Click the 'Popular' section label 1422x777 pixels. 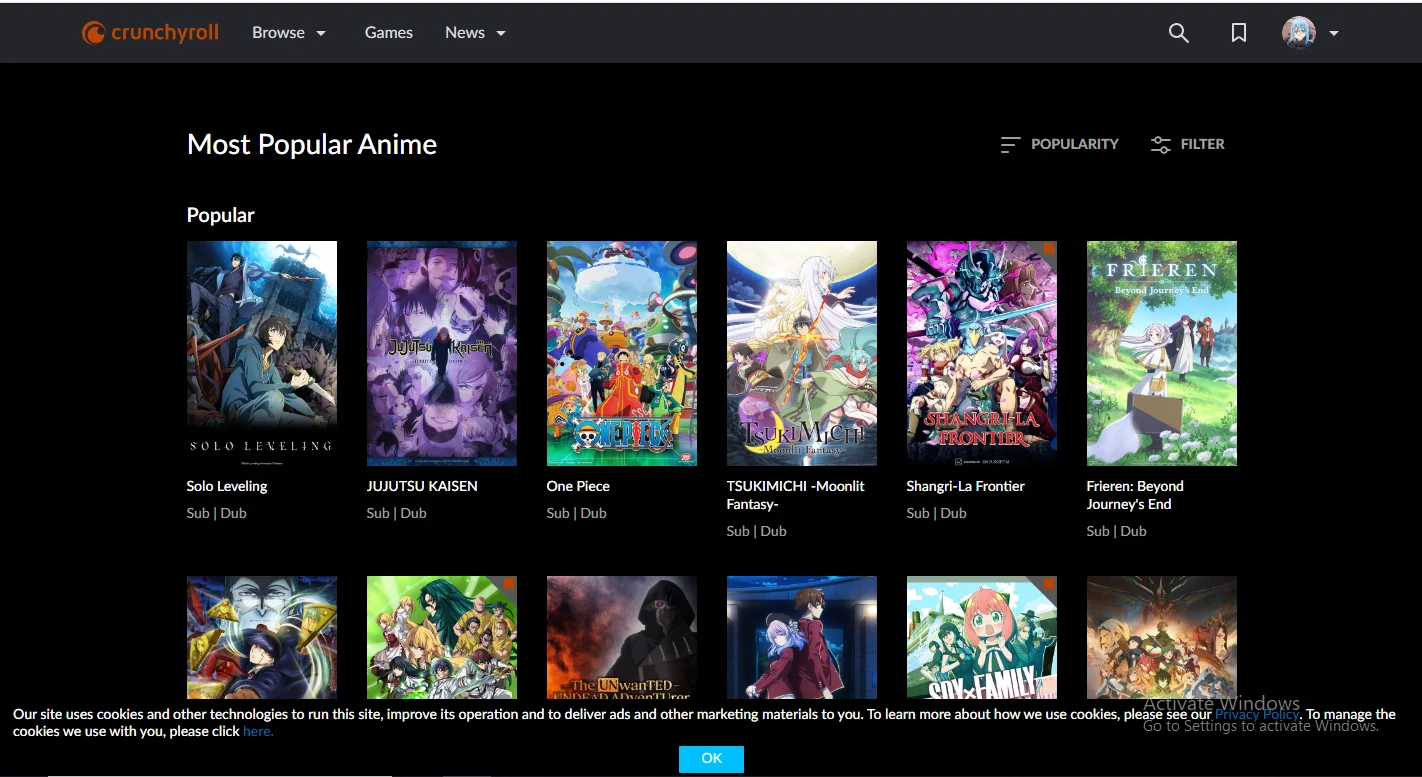[x=221, y=215]
